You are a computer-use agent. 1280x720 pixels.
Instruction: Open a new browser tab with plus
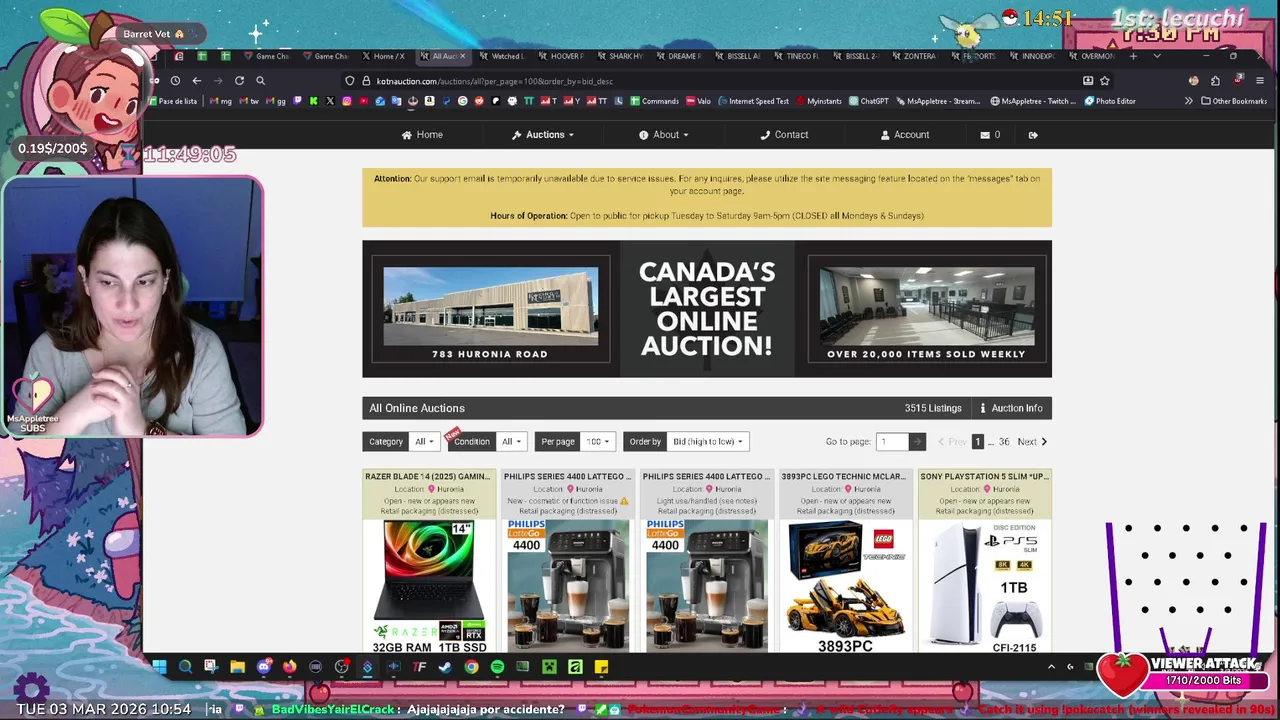1133,56
